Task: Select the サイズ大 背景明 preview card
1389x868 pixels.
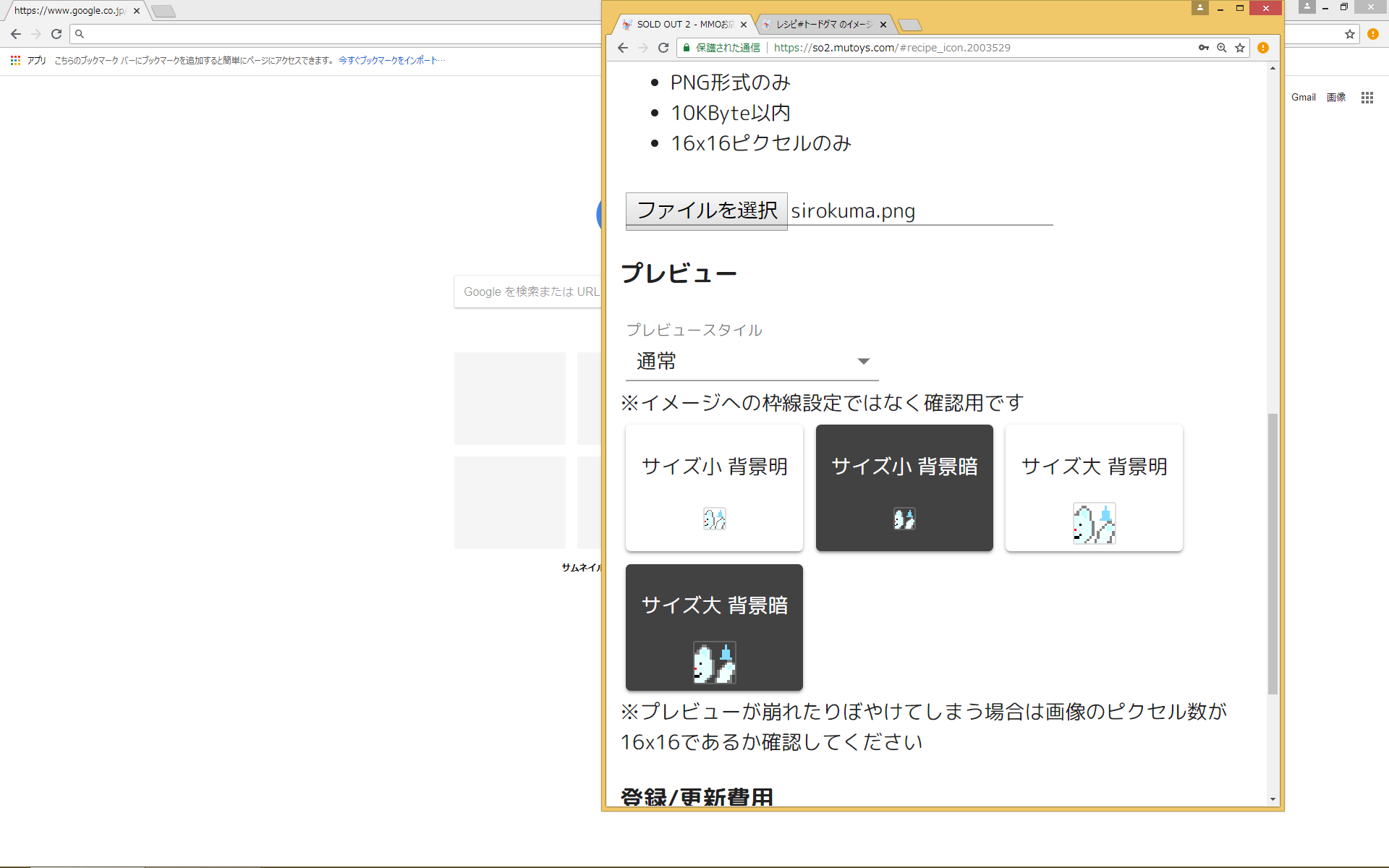Action: (1094, 488)
